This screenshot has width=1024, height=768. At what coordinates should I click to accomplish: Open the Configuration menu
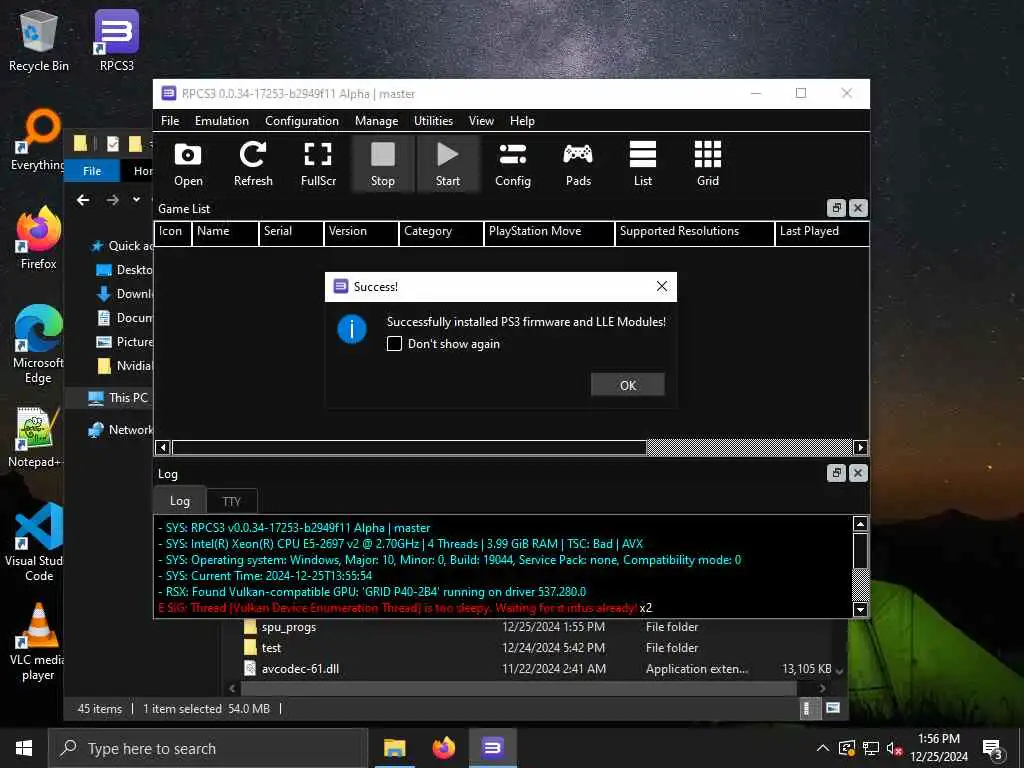click(x=302, y=121)
